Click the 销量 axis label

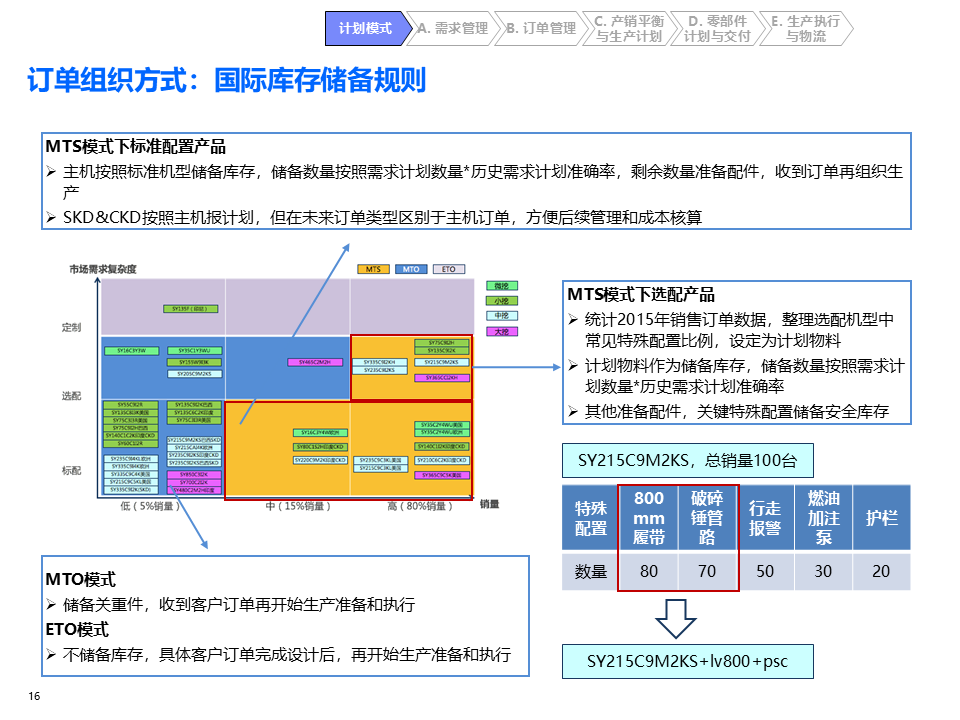point(489,504)
